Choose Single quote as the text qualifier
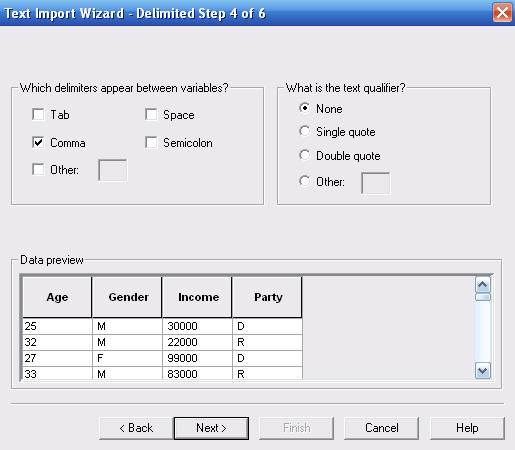 [x=304, y=131]
